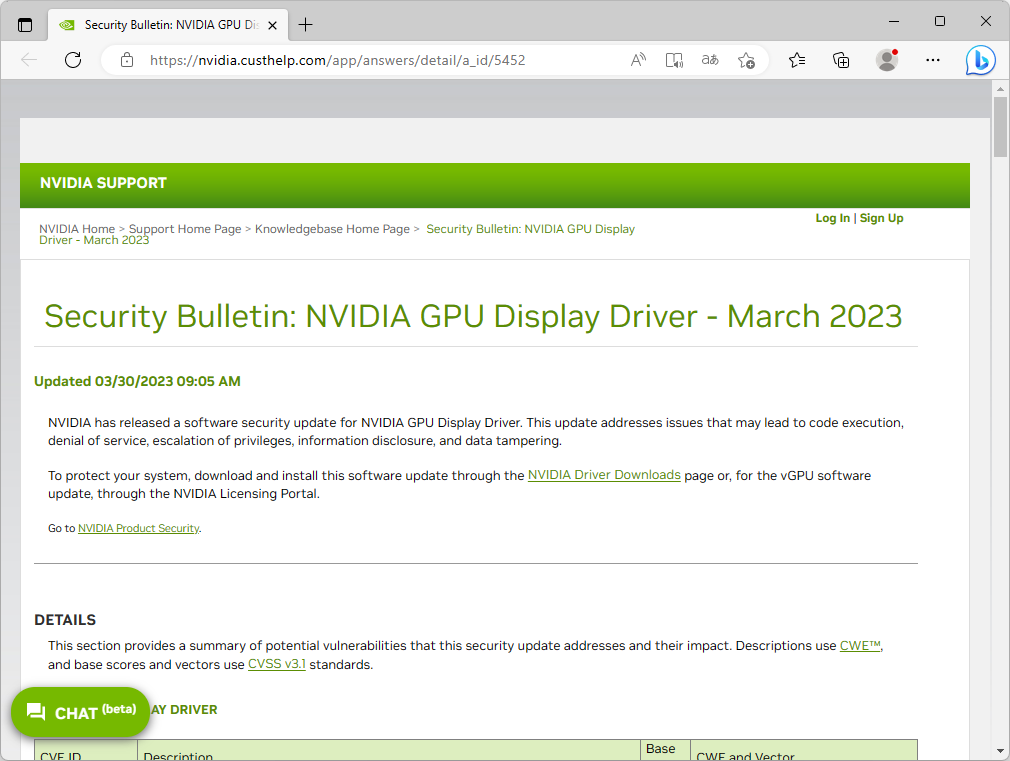Click the Security Bulletin page title

473,316
